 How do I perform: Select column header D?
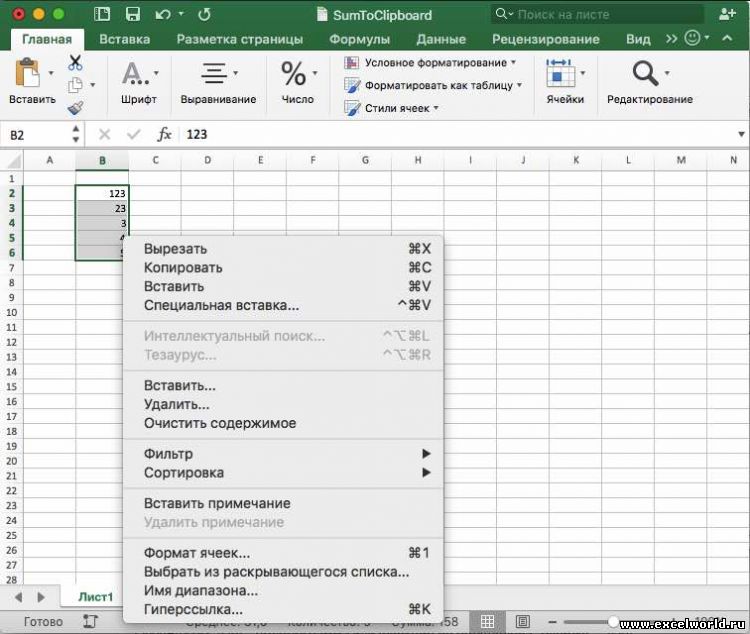pos(208,160)
